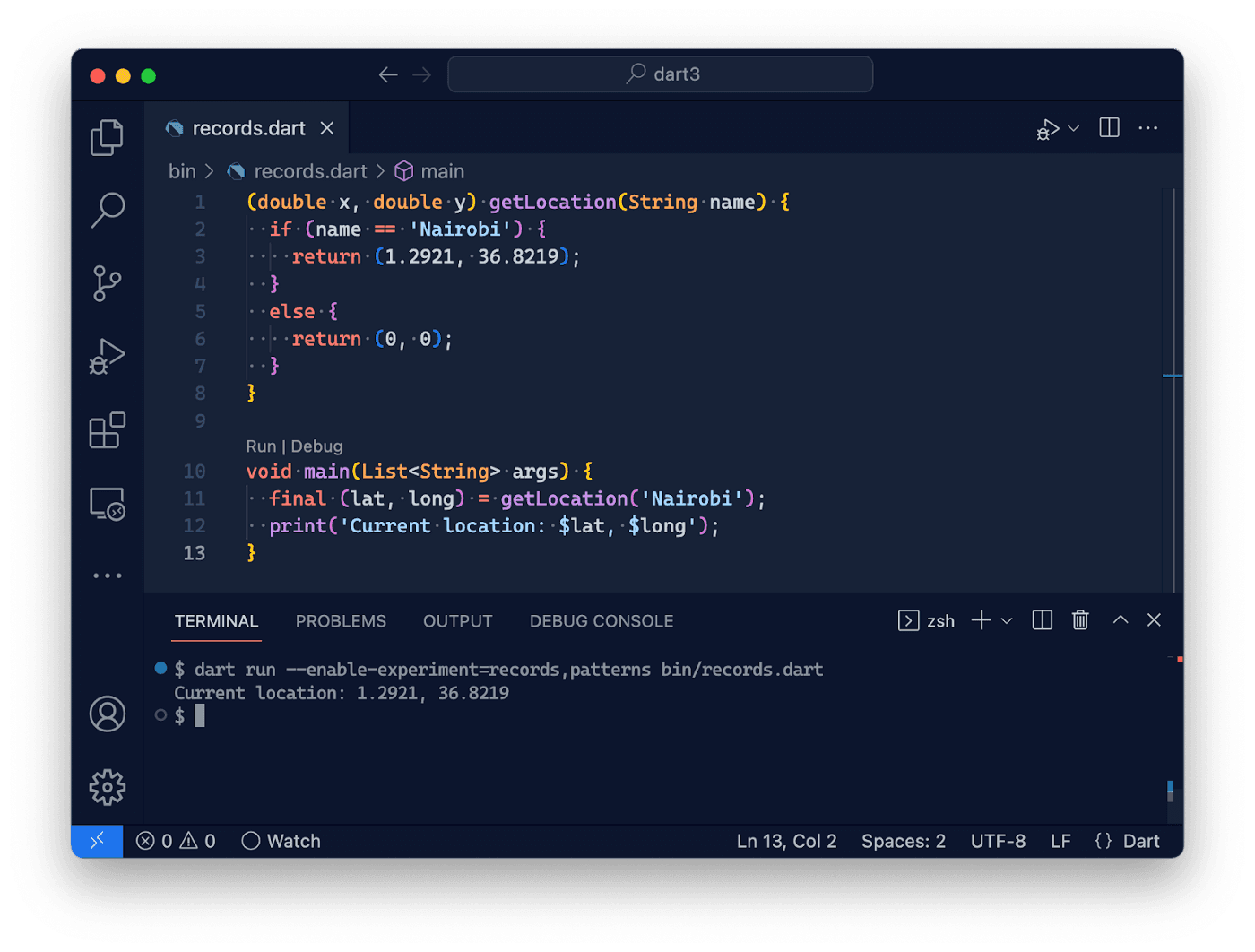Split the editor with the split icon
Image resolution: width=1255 pixels, height=952 pixels.
1108,127
